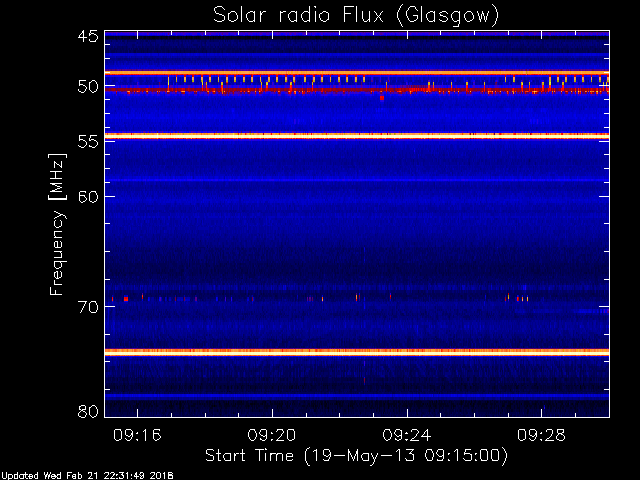The image size is (640, 480).
Task: Click the 09:20 time tick label
Action: 272,435
